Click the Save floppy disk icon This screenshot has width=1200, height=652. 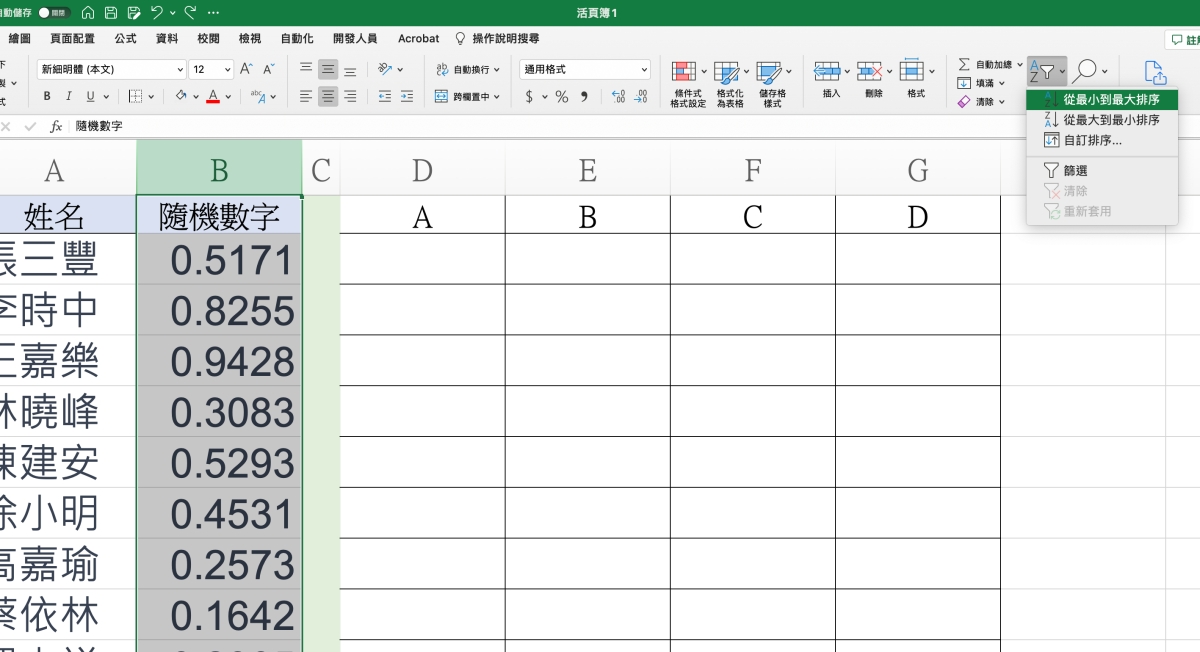[x=110, y=13]
